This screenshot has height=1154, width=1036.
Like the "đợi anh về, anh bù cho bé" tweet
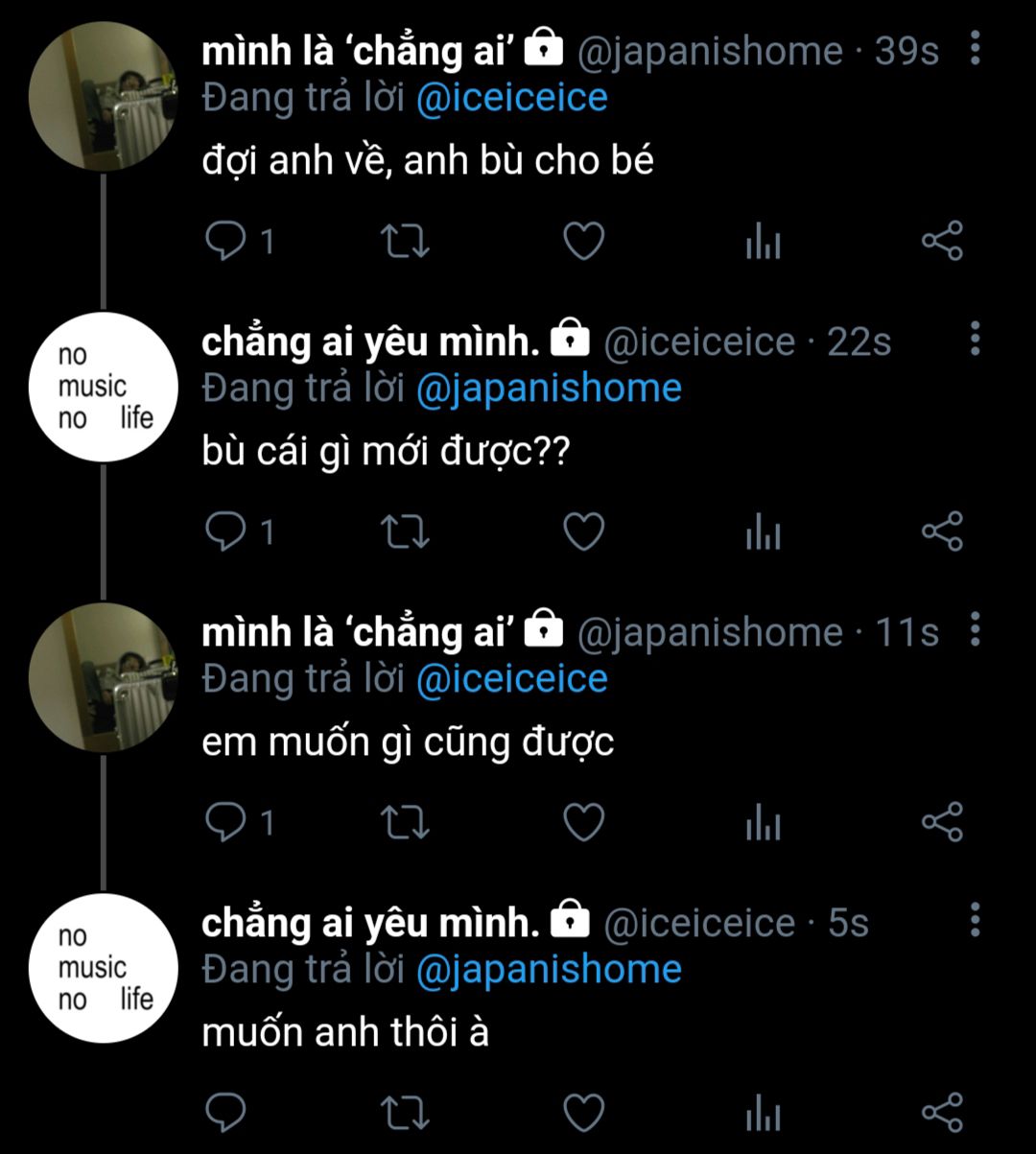tap(582, 241)
